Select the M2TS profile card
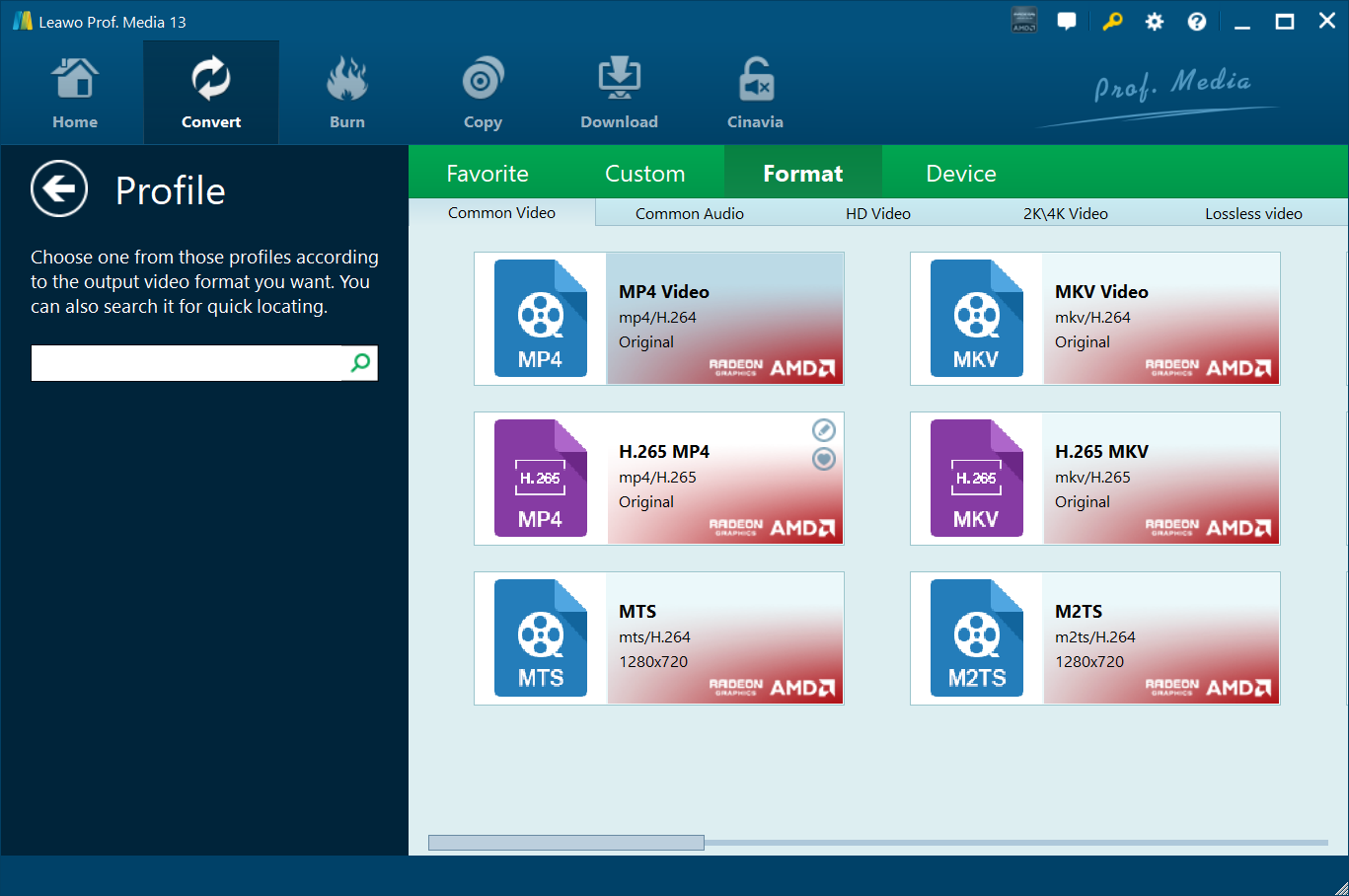The height and width of the screenshot is (896, 1349). (1094, 638)
